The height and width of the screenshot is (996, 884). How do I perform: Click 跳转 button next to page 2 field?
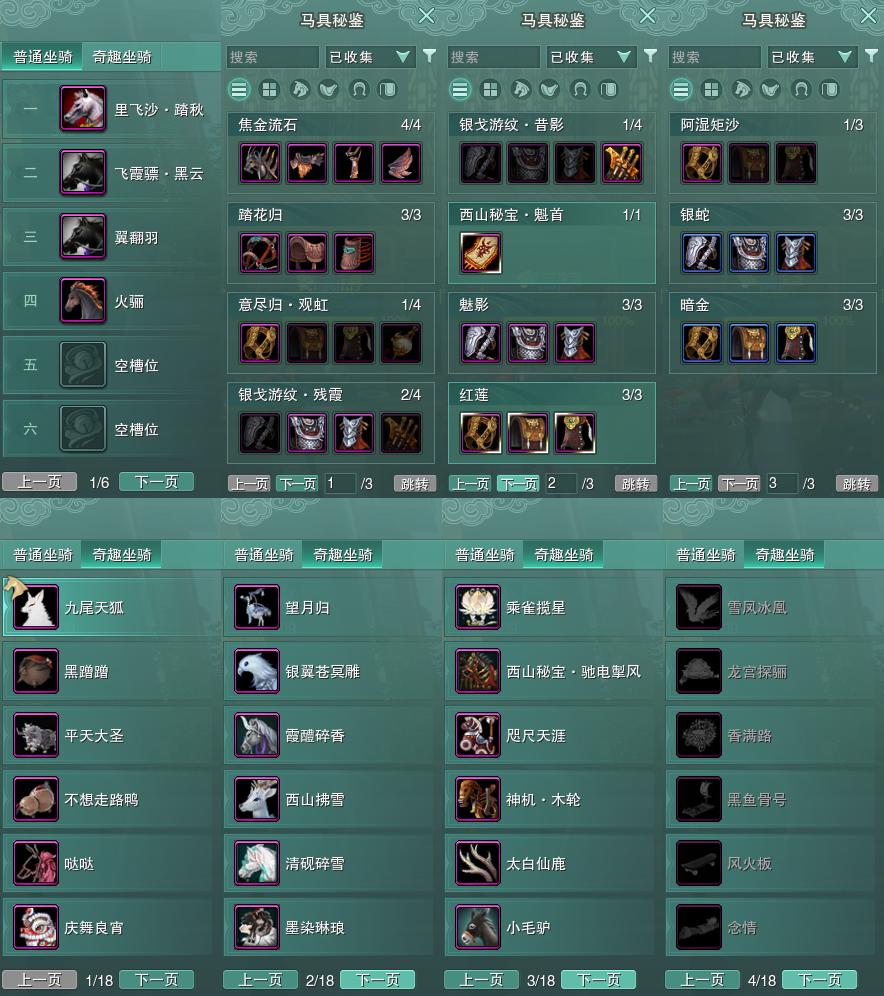pos(636,484)
